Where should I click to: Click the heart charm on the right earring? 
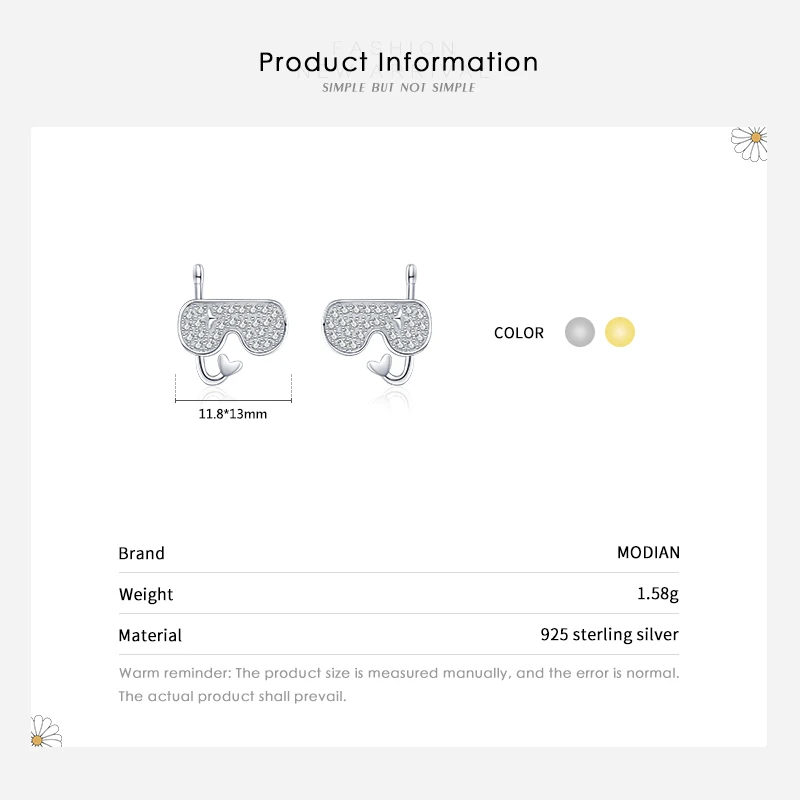click(380, 364)
